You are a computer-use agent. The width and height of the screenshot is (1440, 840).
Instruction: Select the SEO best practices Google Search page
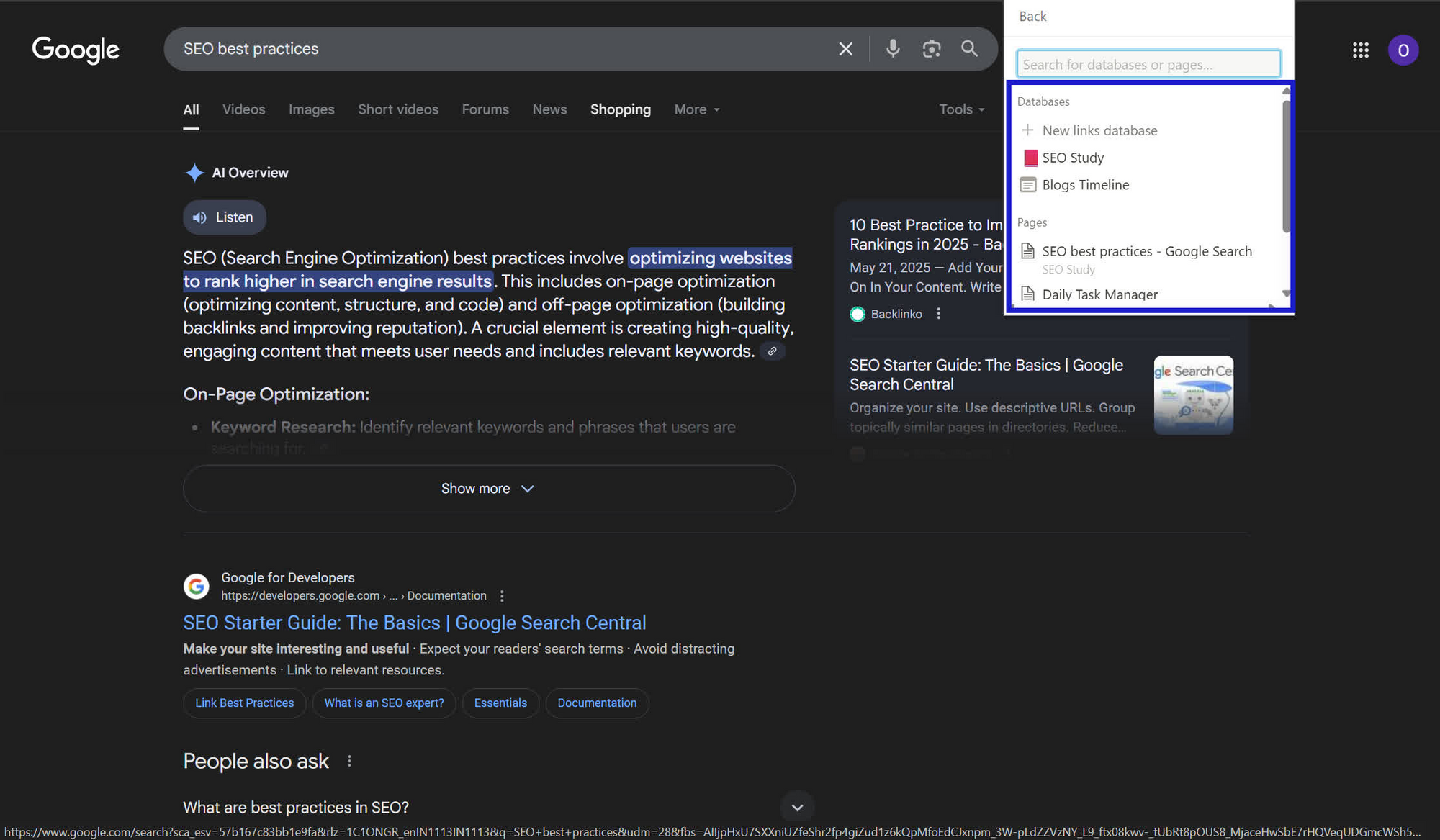click(1147, 251)
